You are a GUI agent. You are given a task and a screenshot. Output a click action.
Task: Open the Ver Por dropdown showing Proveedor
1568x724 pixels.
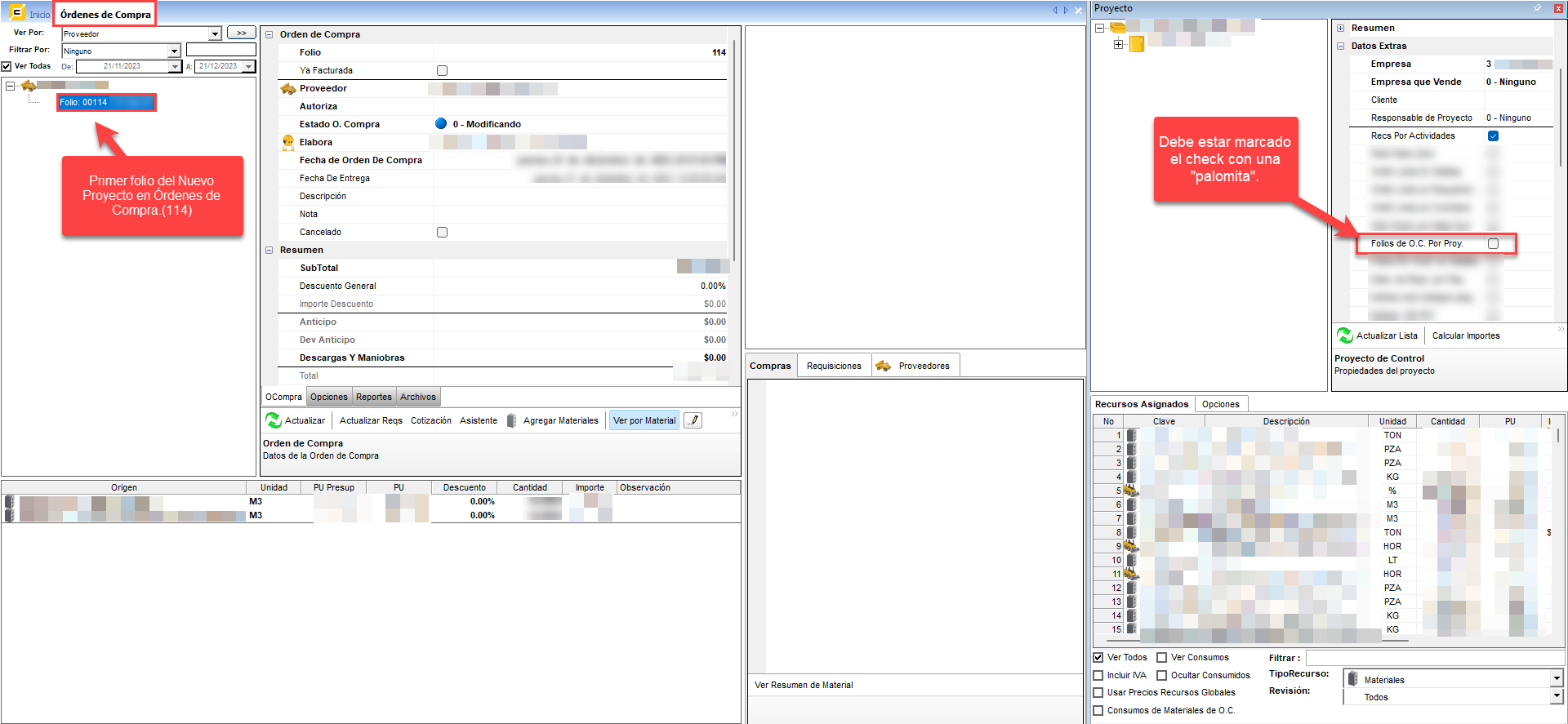(215, 34)
